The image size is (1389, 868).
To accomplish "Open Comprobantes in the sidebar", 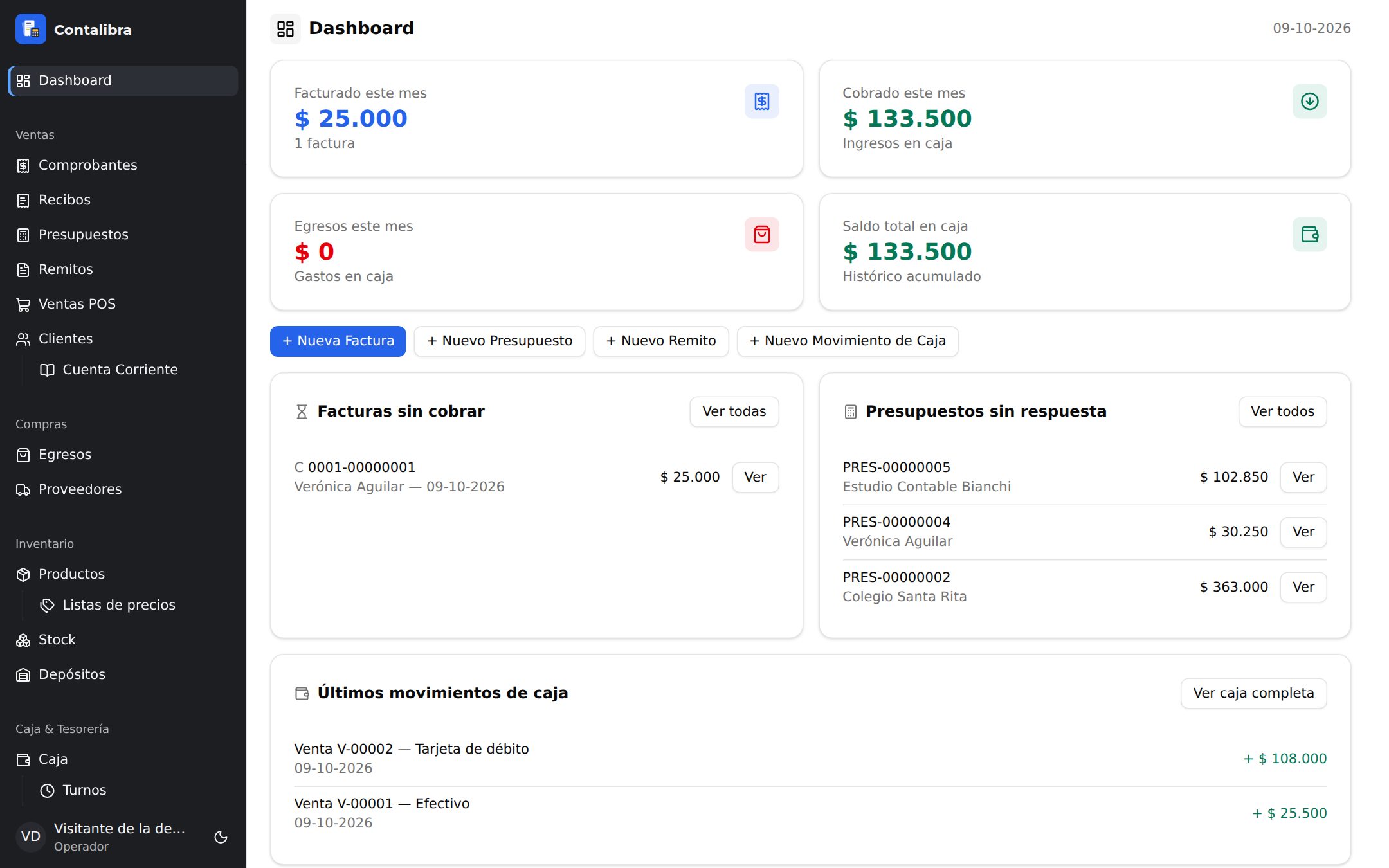I will point(123,165).
